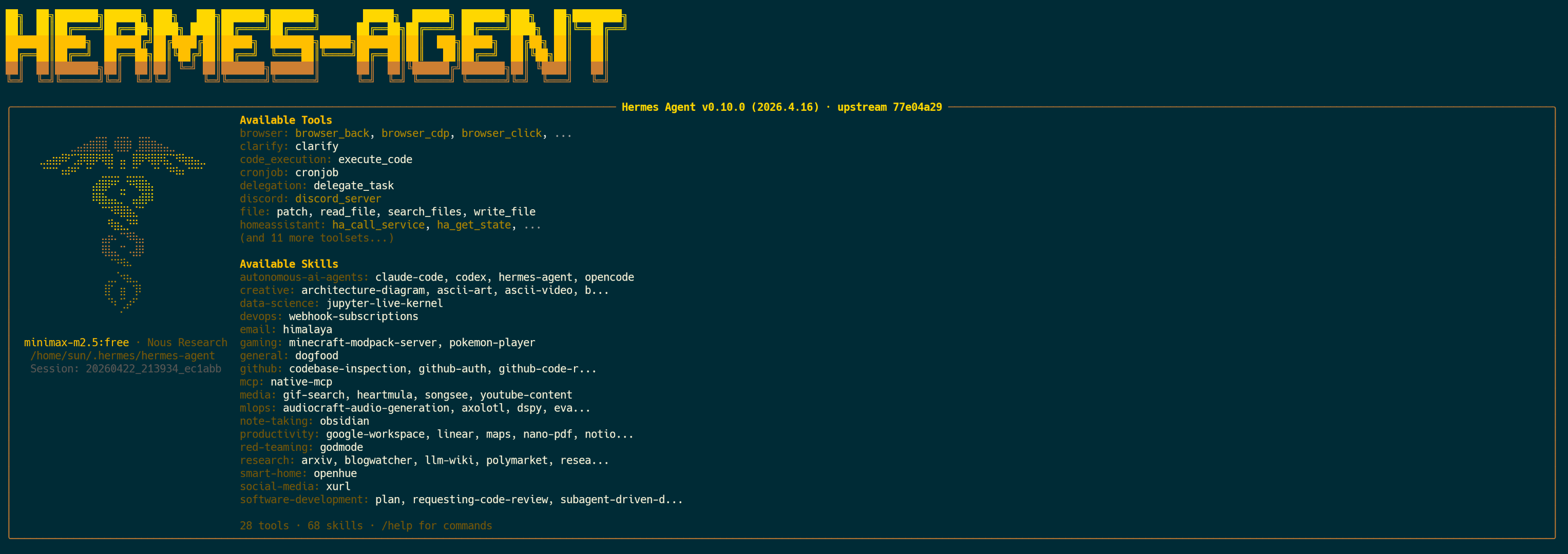The height and width of the screenshot is (554, 1568).
Task: Click the caduceus ASCII art logo
Action: pos(122,222)
